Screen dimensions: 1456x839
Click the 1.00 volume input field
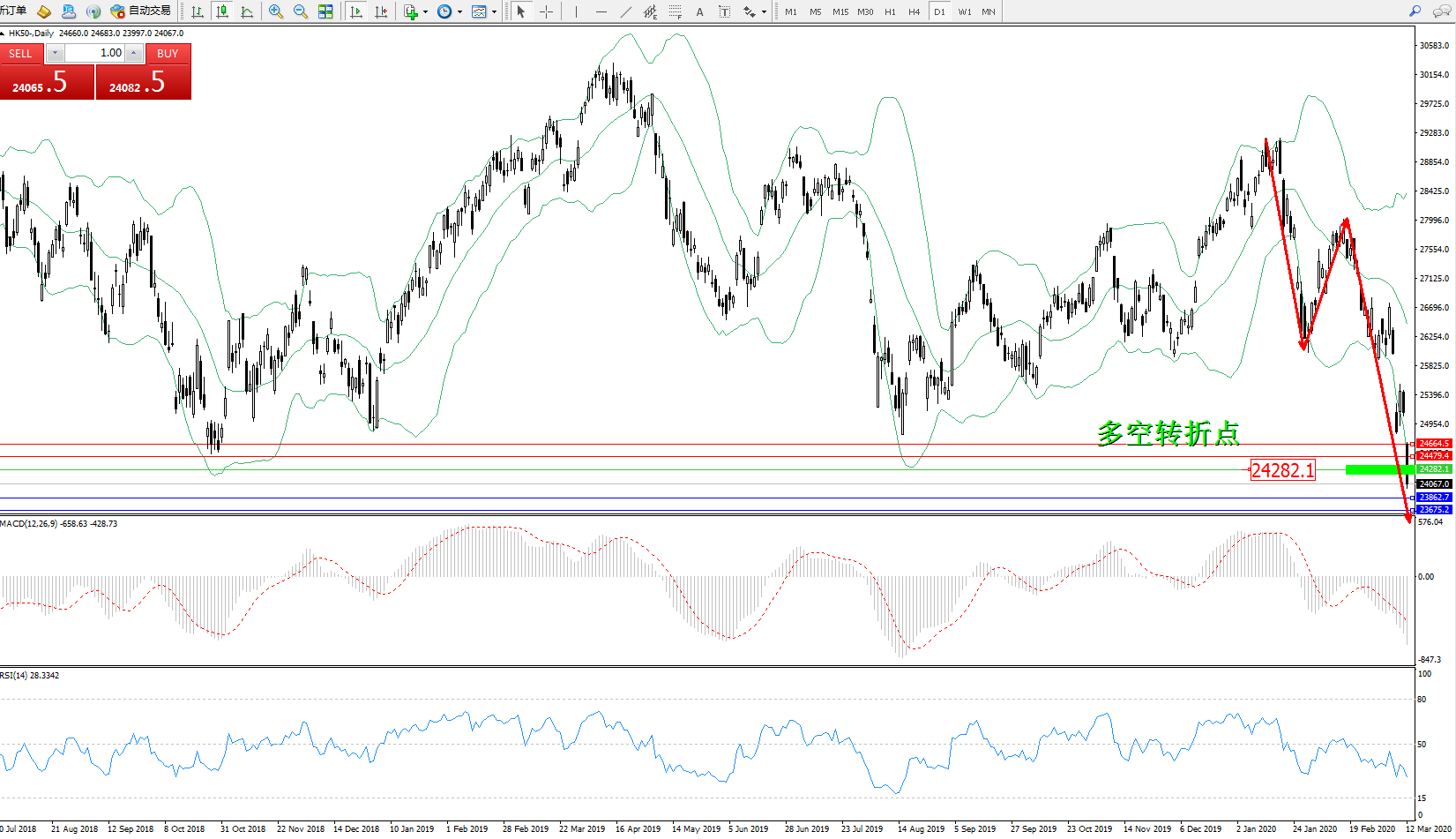pyautogui.click(x=95, y=53)
